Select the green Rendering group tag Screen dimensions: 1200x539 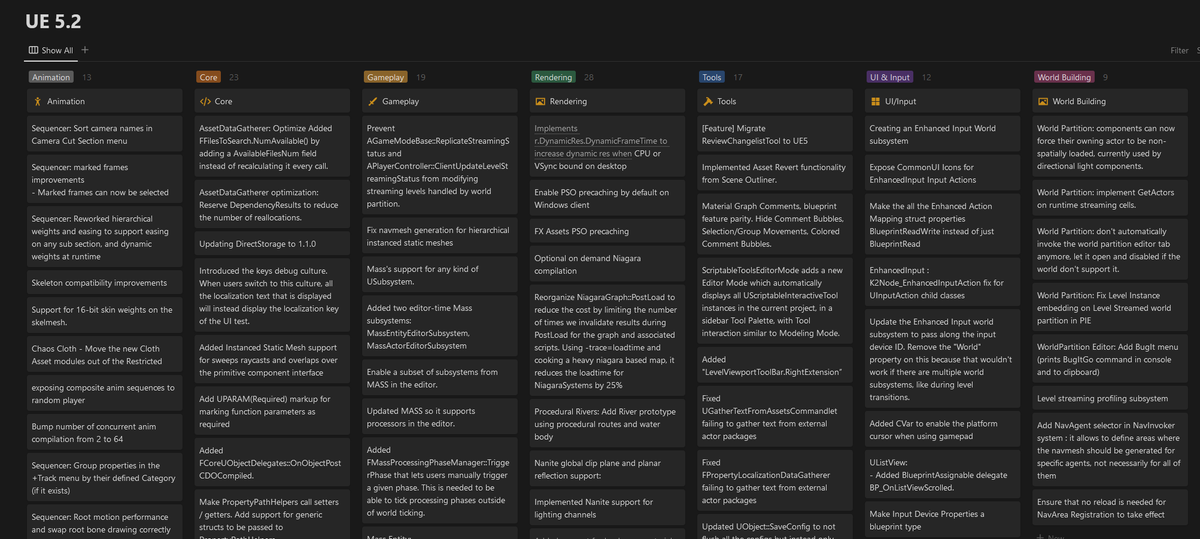click(x=554, y=77)
